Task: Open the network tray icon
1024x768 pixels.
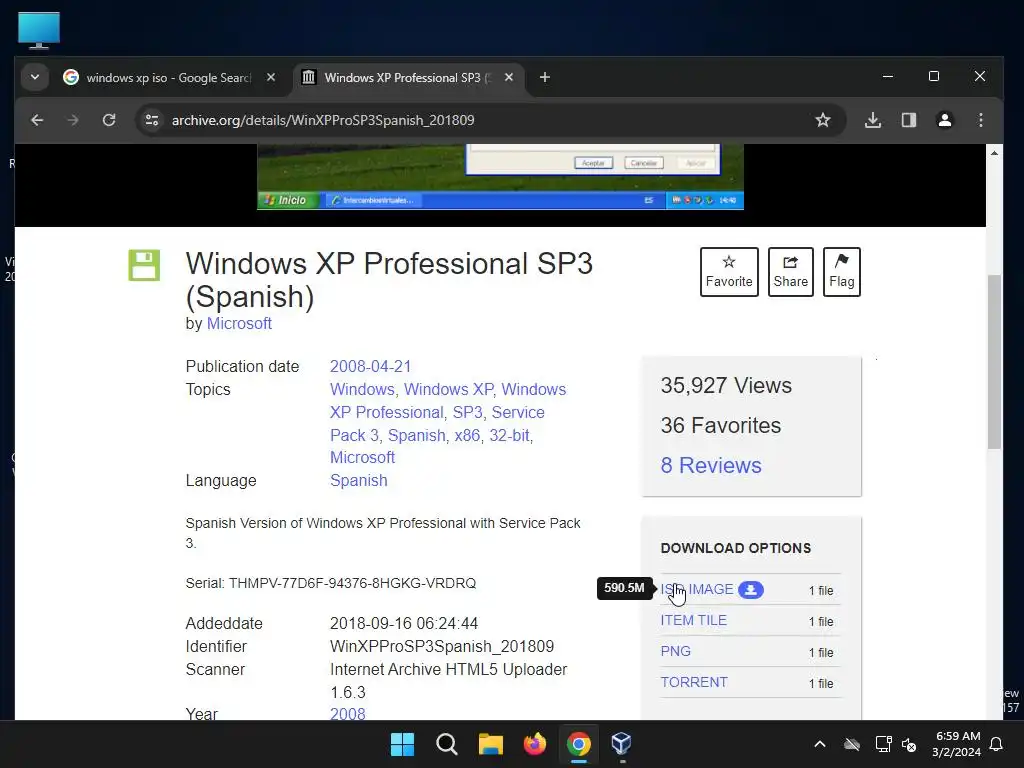Action: point(883,744)
